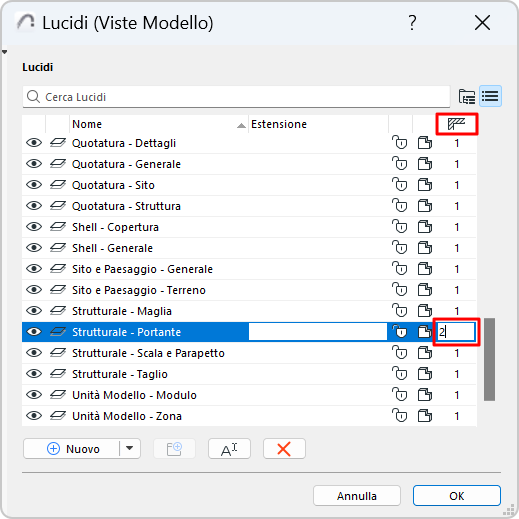Click layer type icon of Unità Modello - Zona

point(58,416)
